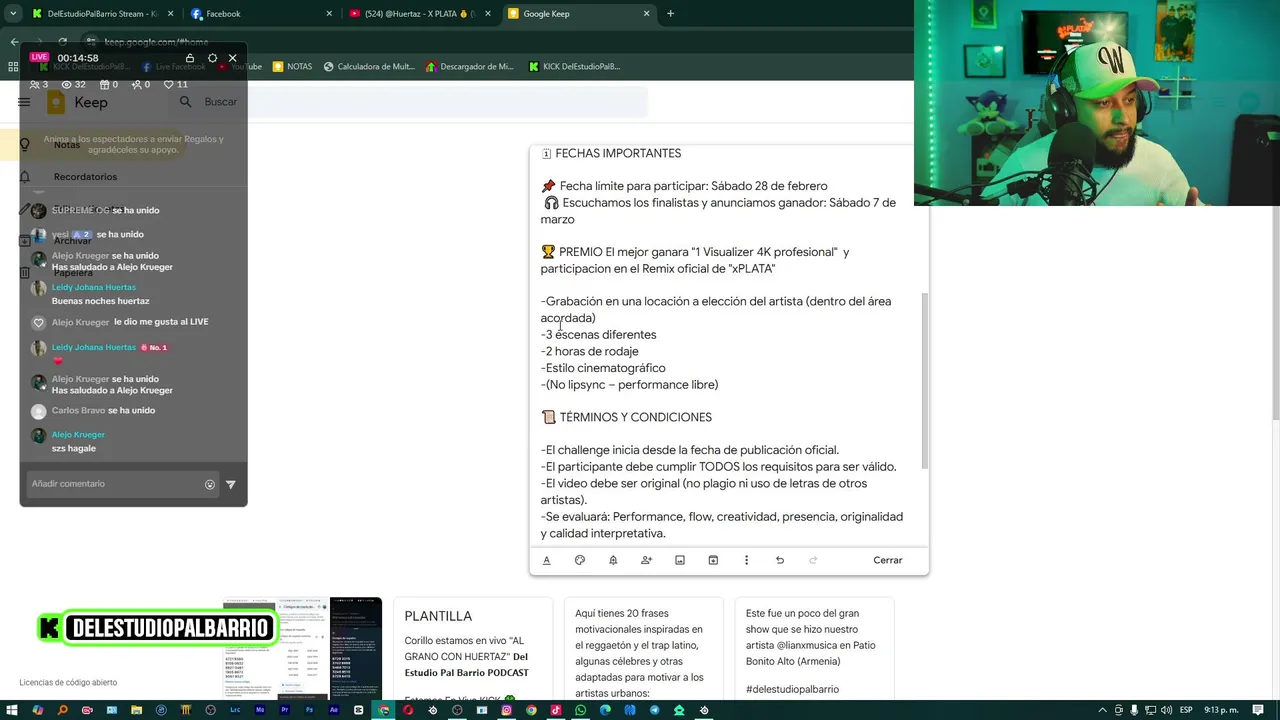Click Licencias de código abierto link

68,683
